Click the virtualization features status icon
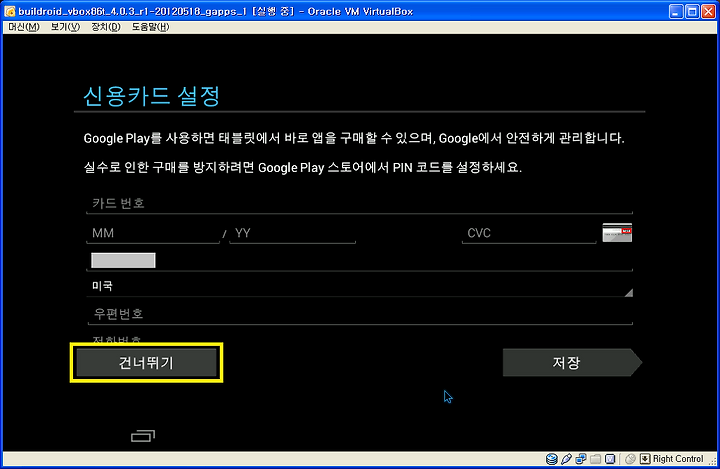The image size is (720, 469). click(x=610, y=459)
